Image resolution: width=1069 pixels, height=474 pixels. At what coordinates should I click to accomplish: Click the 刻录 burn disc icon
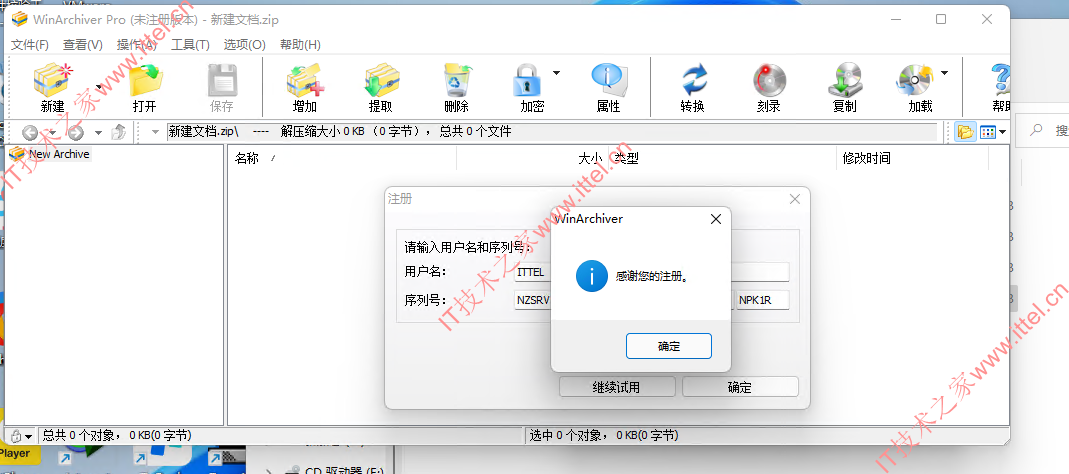769,80
